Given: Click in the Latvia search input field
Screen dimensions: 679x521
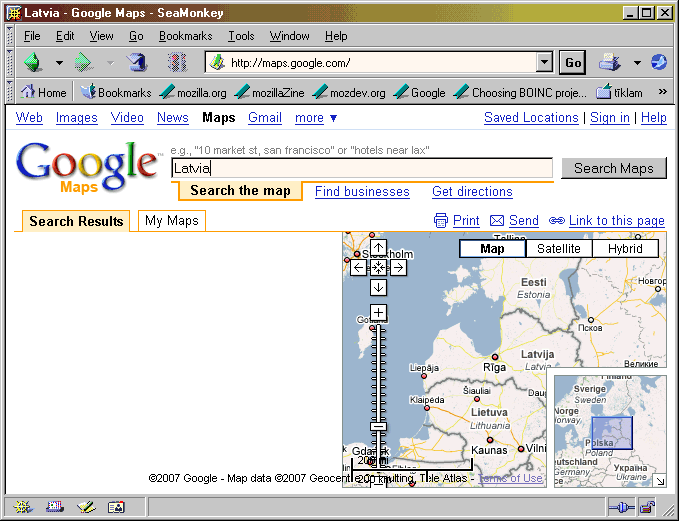Looking at the screenshot, I should pyautogui.click(x=362, y=168).
